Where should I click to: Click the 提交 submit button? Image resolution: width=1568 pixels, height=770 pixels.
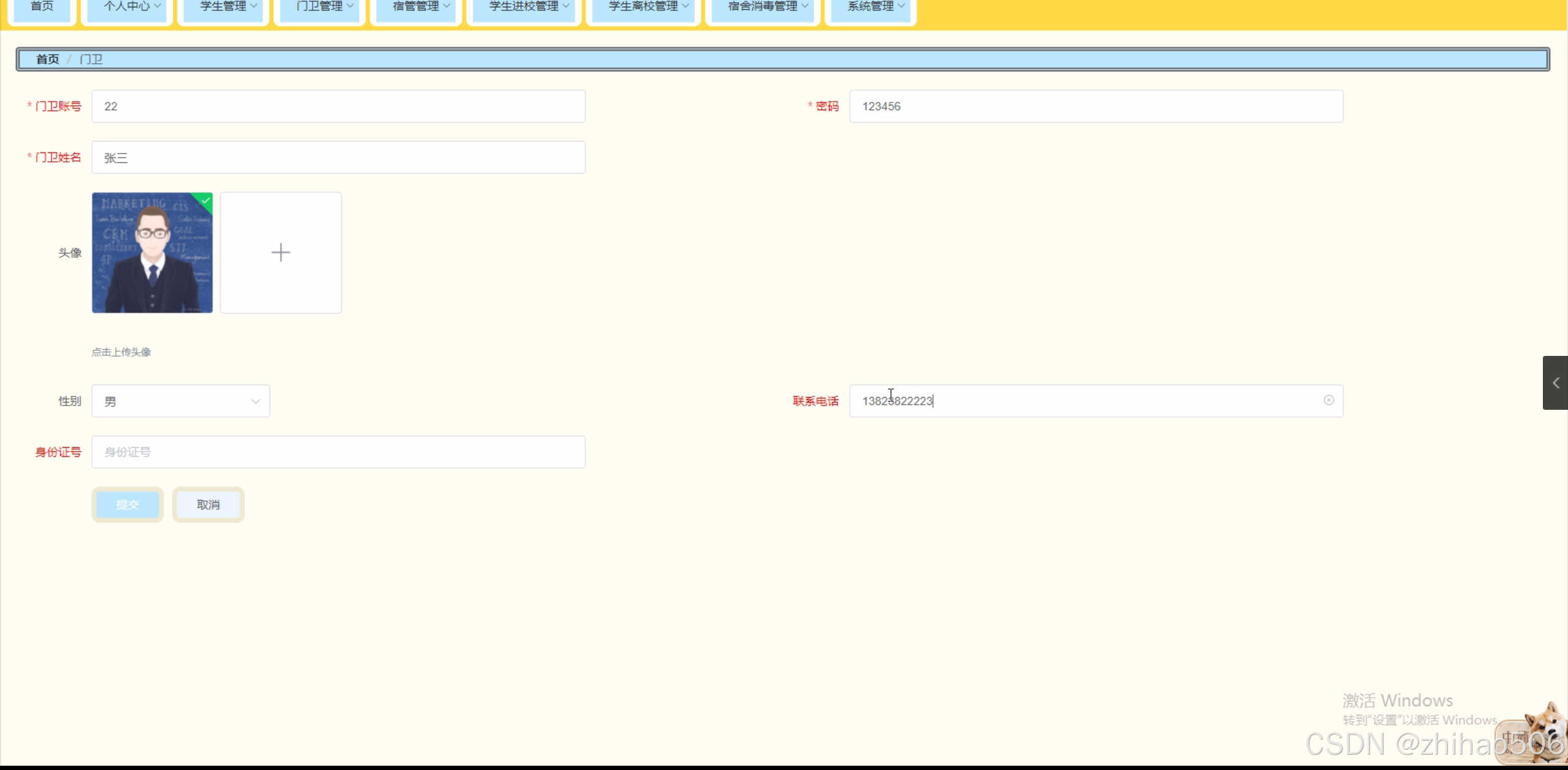coord(127,505)
